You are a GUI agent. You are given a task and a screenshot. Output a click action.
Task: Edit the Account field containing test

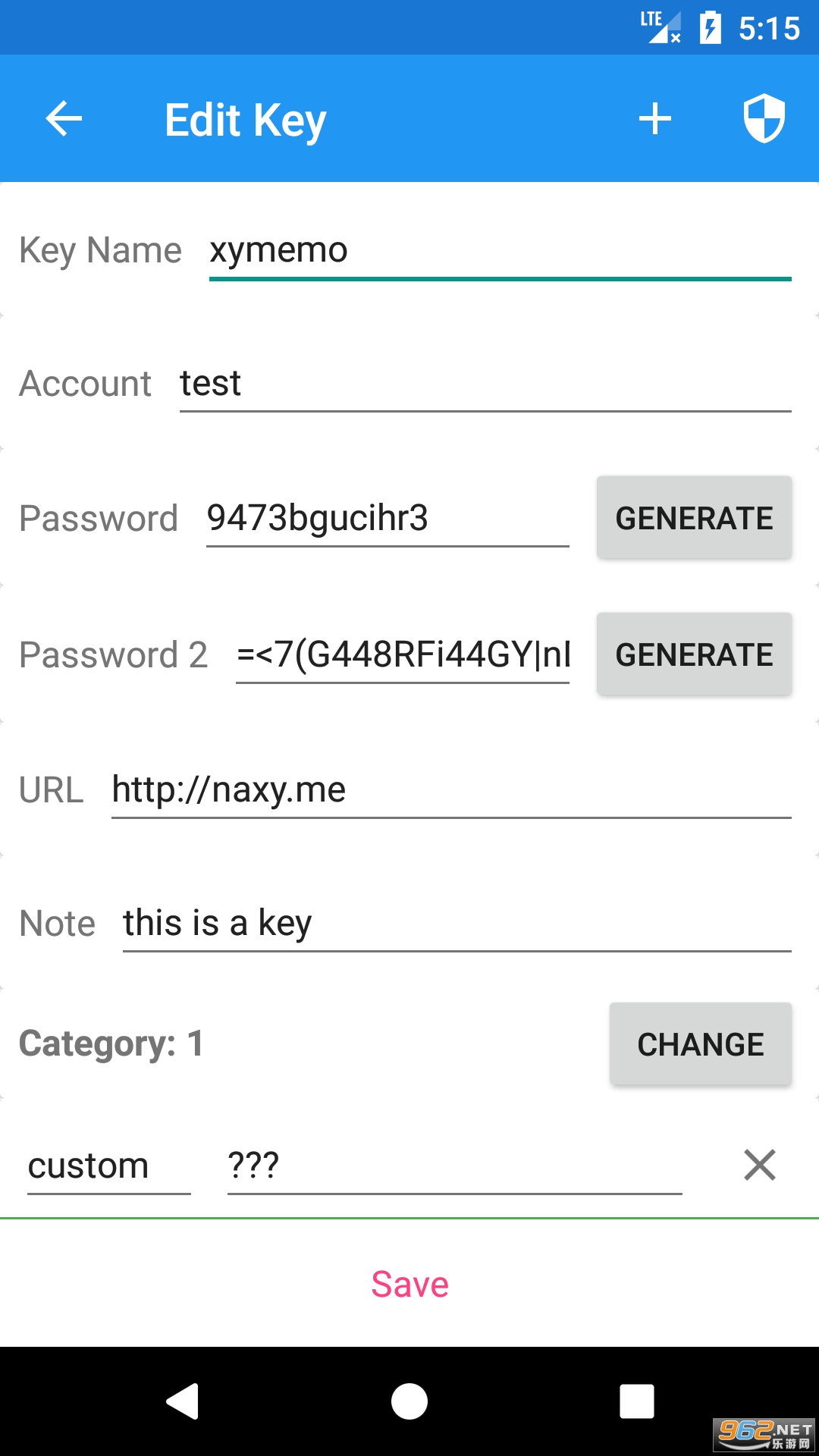(x=485, y=384)
